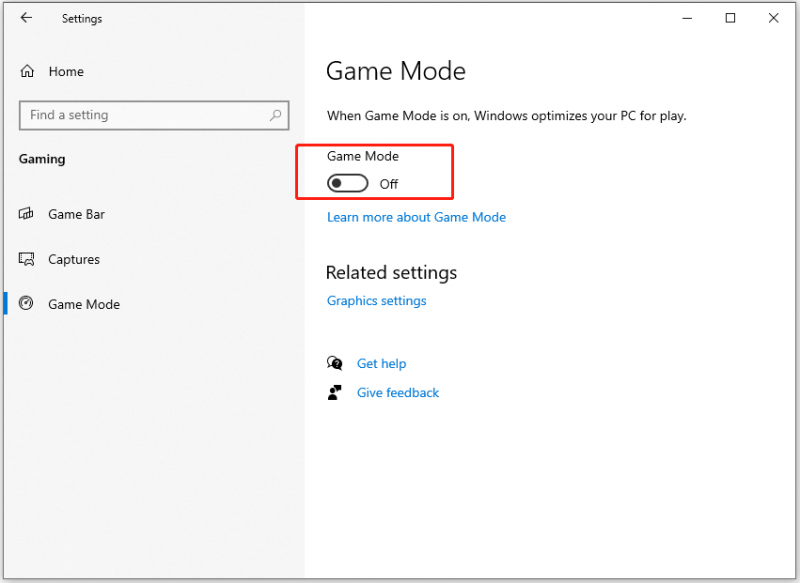Close the Settings window
Image resolution: width=800 pixels, height=583 pixels.
pyautogui.click(x=773, y=18)
